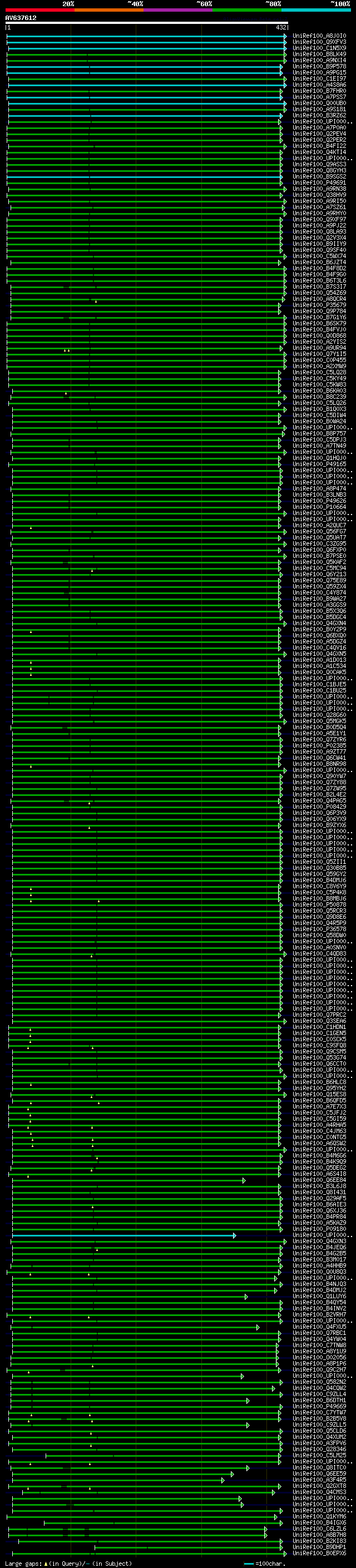Select the label UniRef100_C5MC94
Image resolution: width=356 pixels, height=1568 pixels.
(x=319, y=568)
